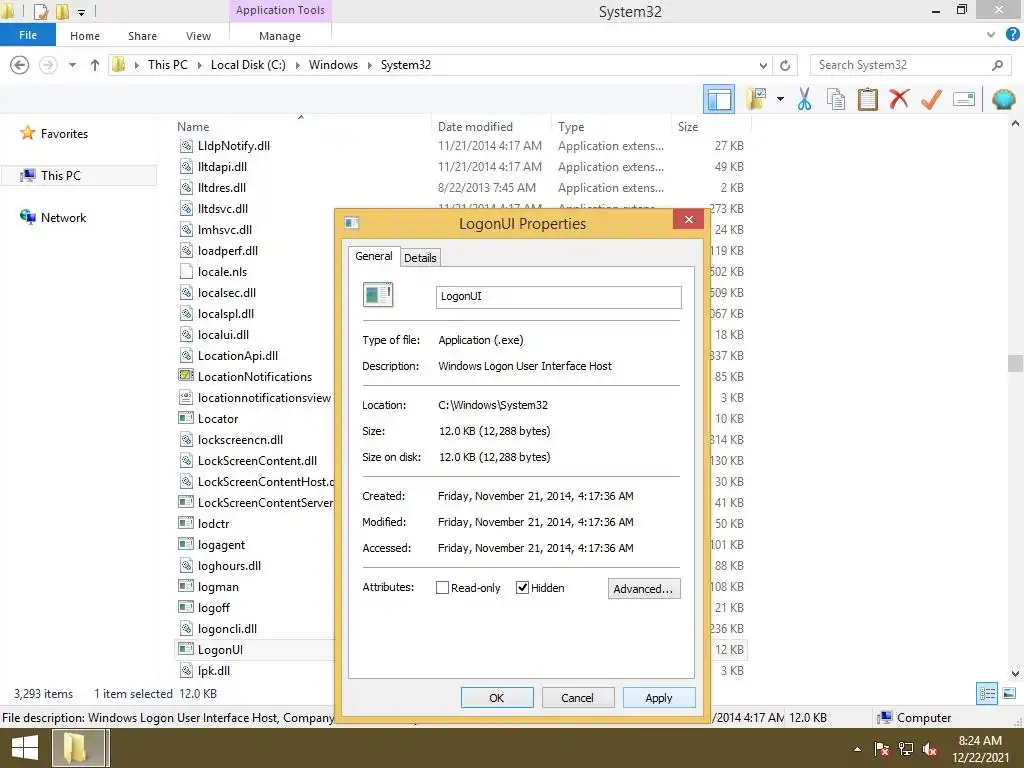This screenshot has height=768, width=1024.
Task: Click OK in LogonUI Properties
Action: point(497,697)
